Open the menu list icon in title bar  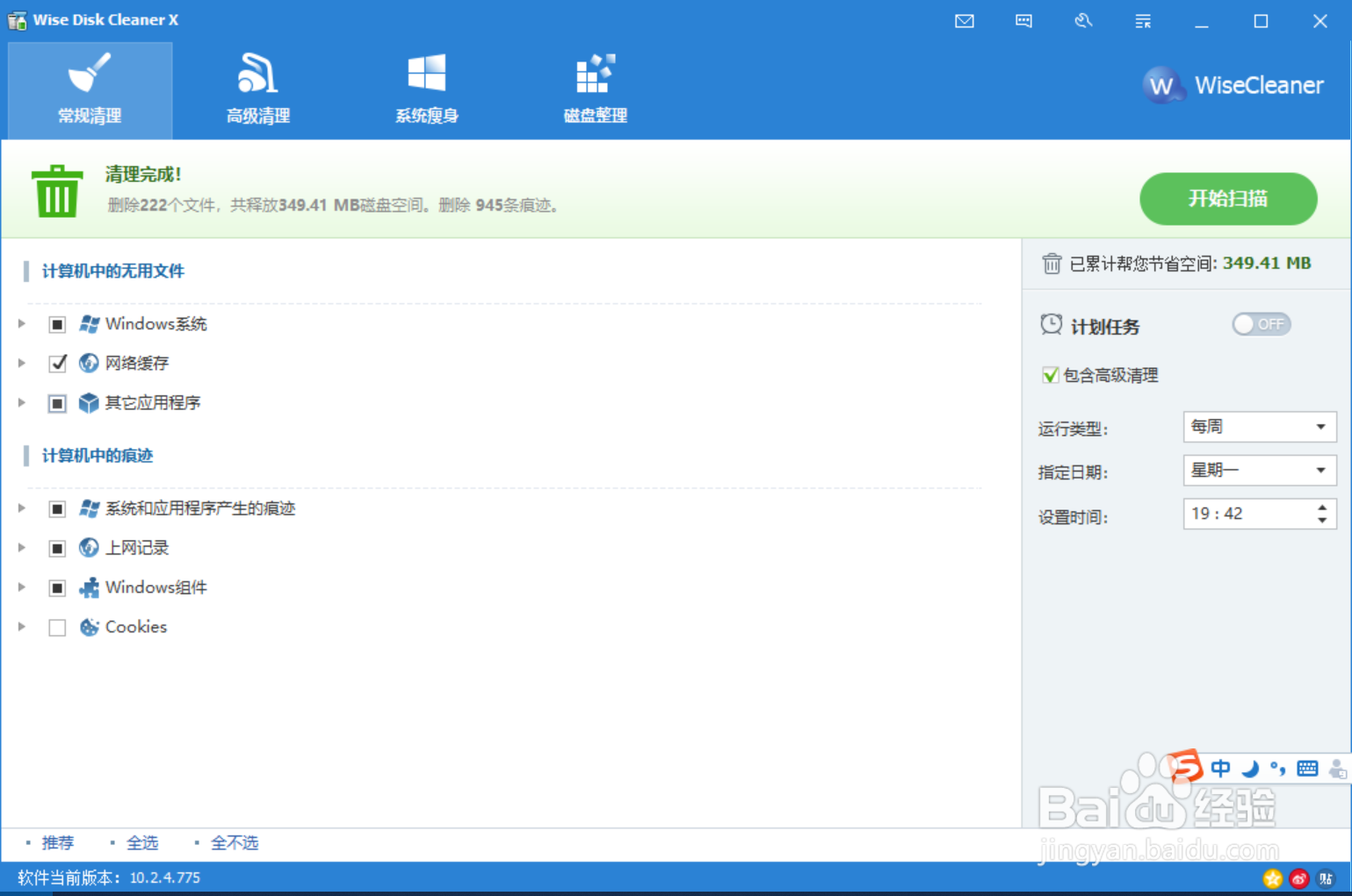pyautogui.click(x=1143, y=21)
